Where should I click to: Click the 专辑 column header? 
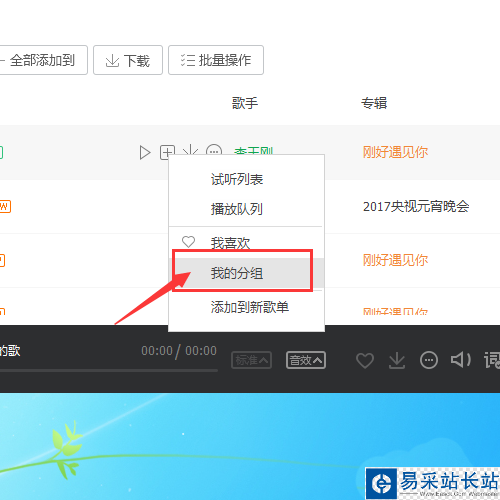pos(374,103)
